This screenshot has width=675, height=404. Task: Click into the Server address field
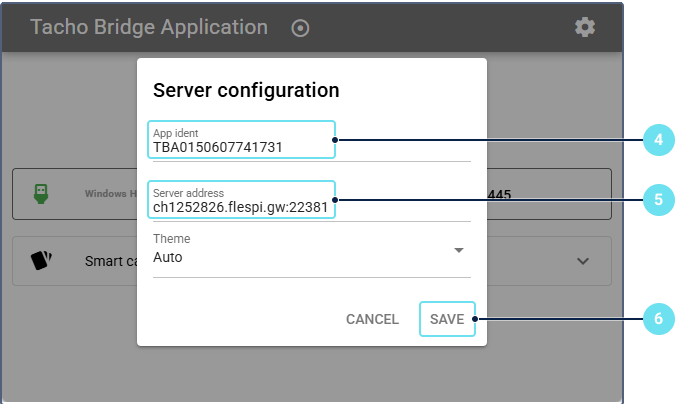[x=242, y=207]
